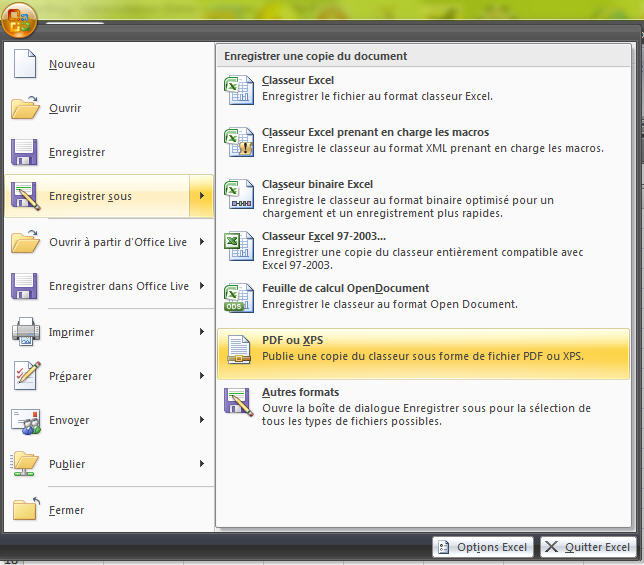Screen dimensions: 644x565
Task: Click the Préparer checklist pencil icon
Action: point(27,375)
